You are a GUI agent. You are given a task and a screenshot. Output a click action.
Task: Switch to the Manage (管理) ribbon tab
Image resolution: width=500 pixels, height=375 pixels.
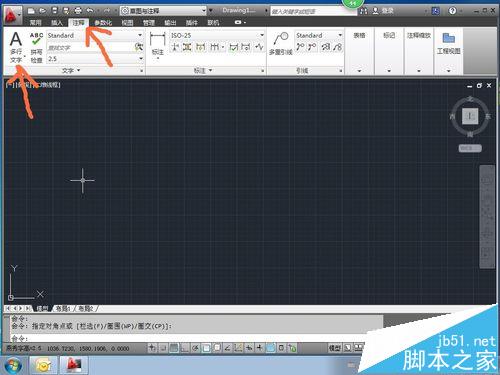[x=149, y=23]
